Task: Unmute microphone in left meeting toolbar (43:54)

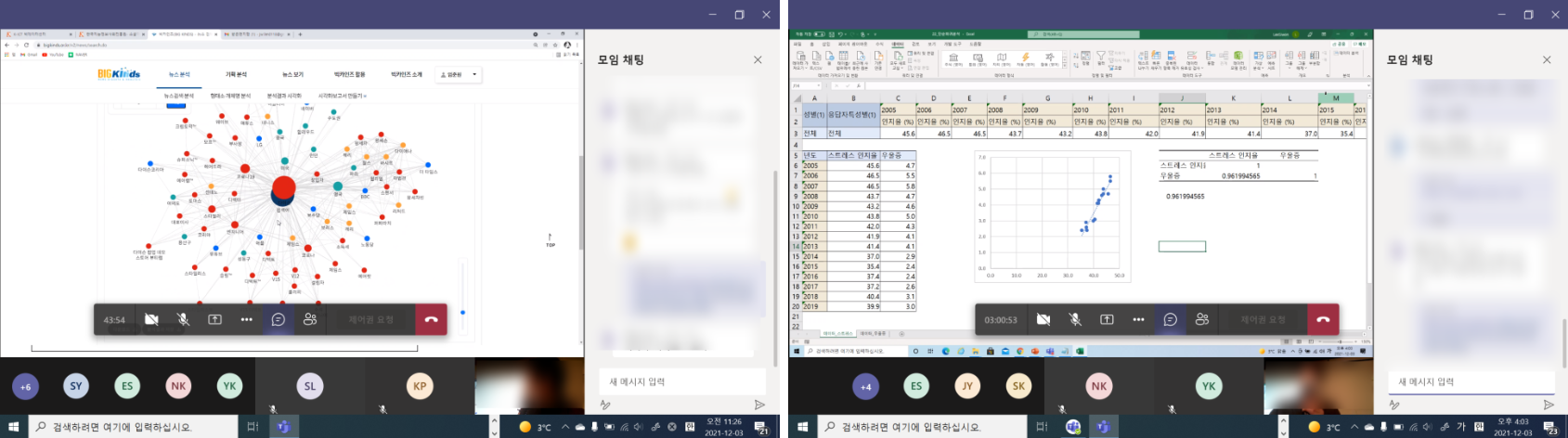Action: [183, 319]
